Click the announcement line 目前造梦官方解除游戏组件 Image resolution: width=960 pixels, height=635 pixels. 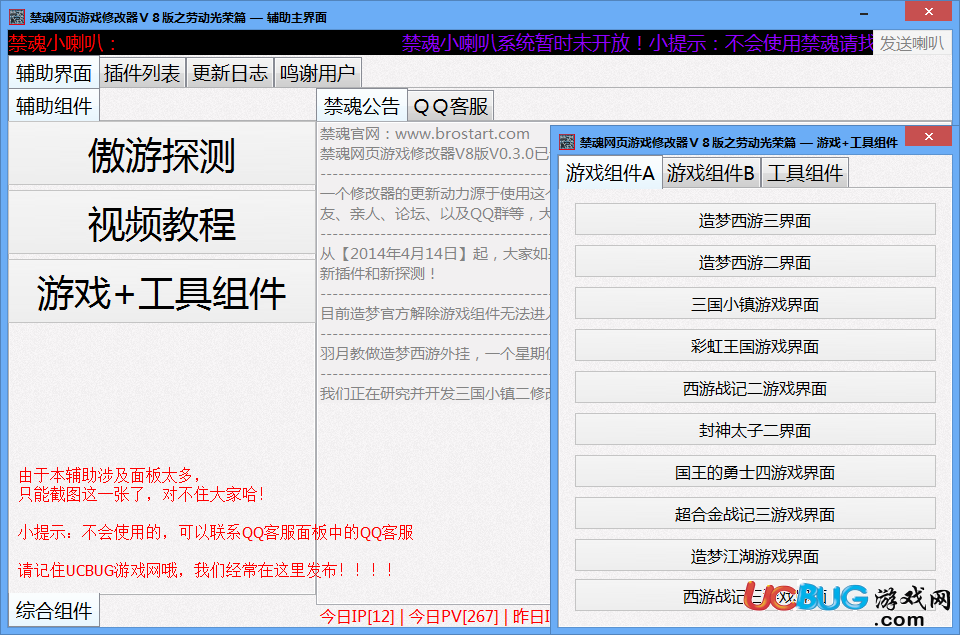435,314
